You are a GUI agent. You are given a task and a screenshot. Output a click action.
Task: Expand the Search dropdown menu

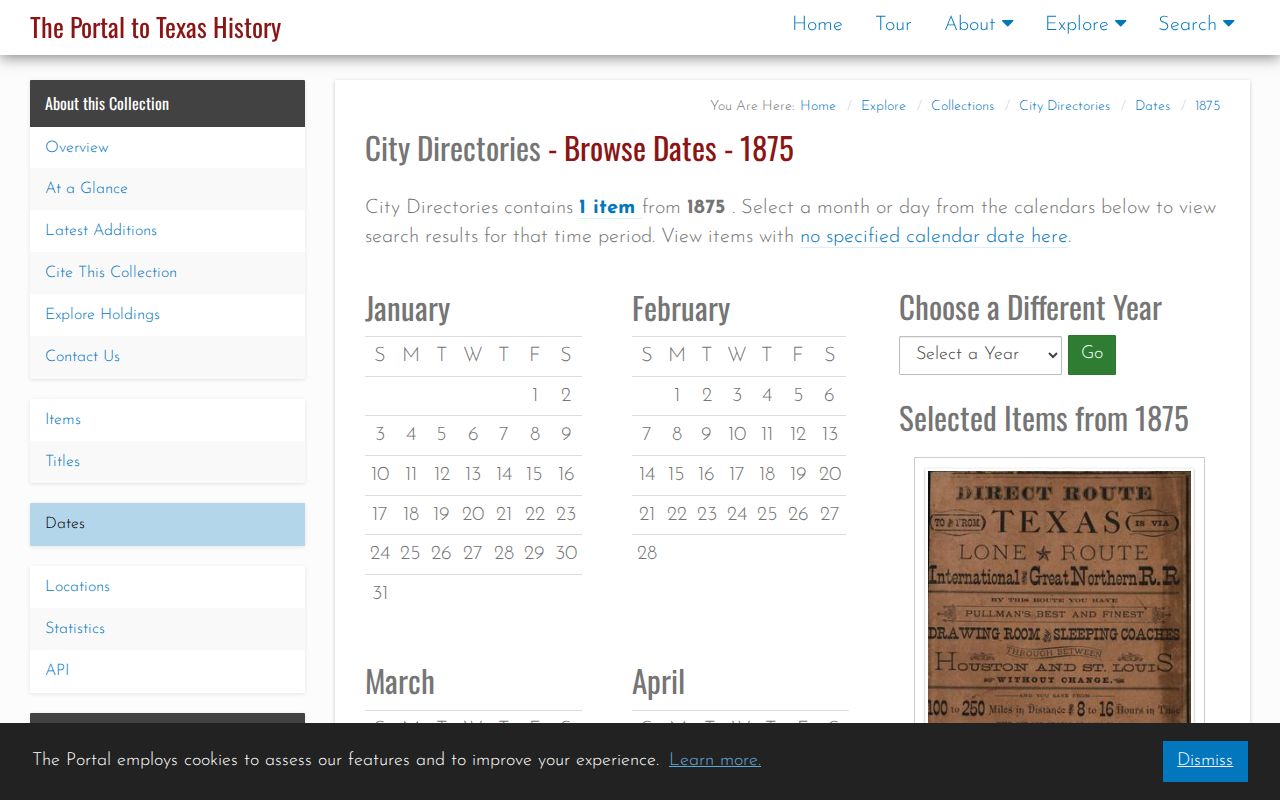[1196, 24]
